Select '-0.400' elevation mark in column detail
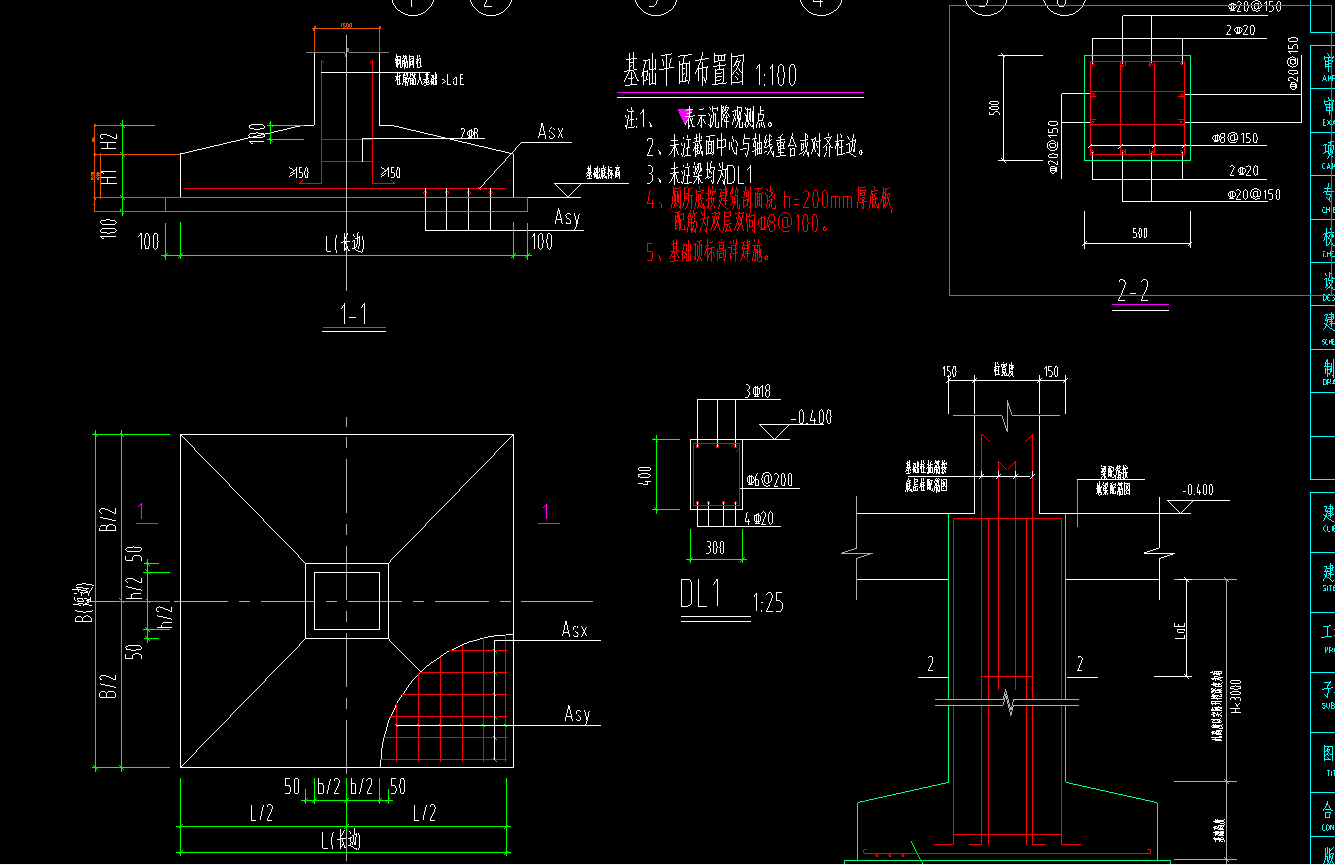The width and height of the screenshot is (1335, 865). 1197,490
